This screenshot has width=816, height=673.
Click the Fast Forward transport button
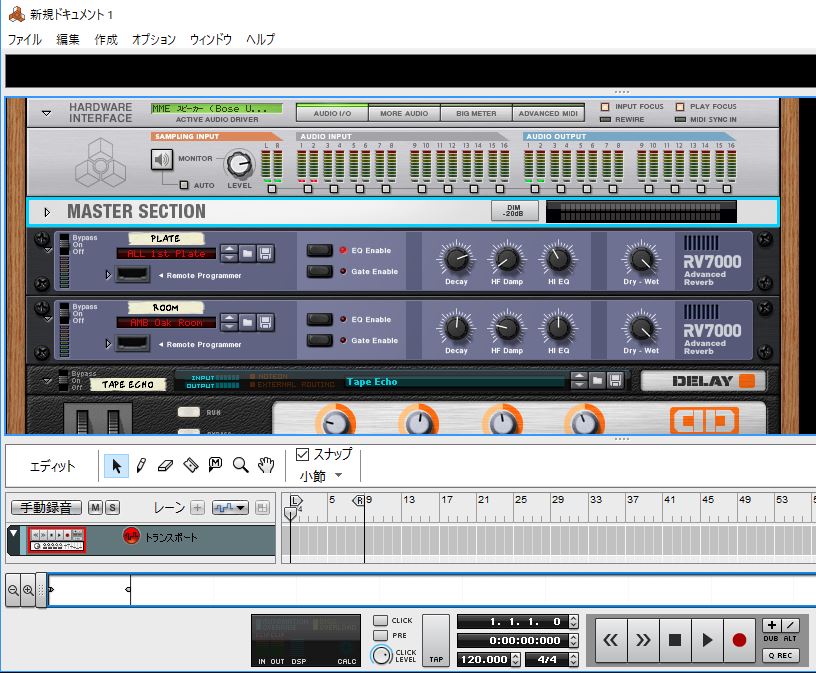[643, 640]
